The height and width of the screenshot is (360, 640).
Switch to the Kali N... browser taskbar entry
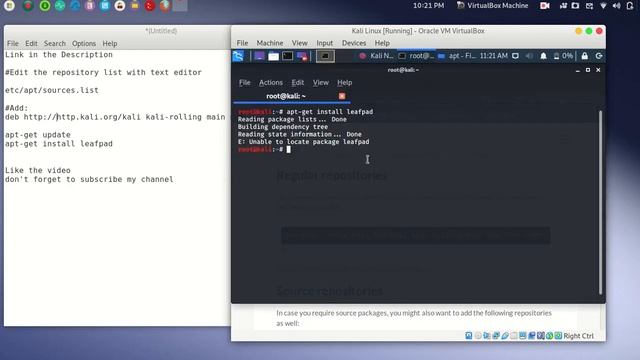pos(376,56)
